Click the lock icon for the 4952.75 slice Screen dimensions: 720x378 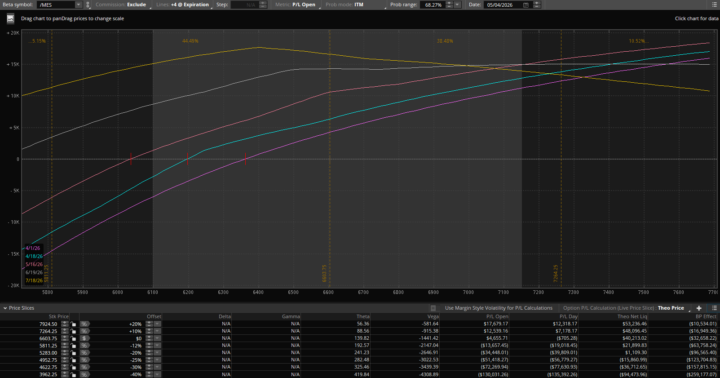(73, 360)
